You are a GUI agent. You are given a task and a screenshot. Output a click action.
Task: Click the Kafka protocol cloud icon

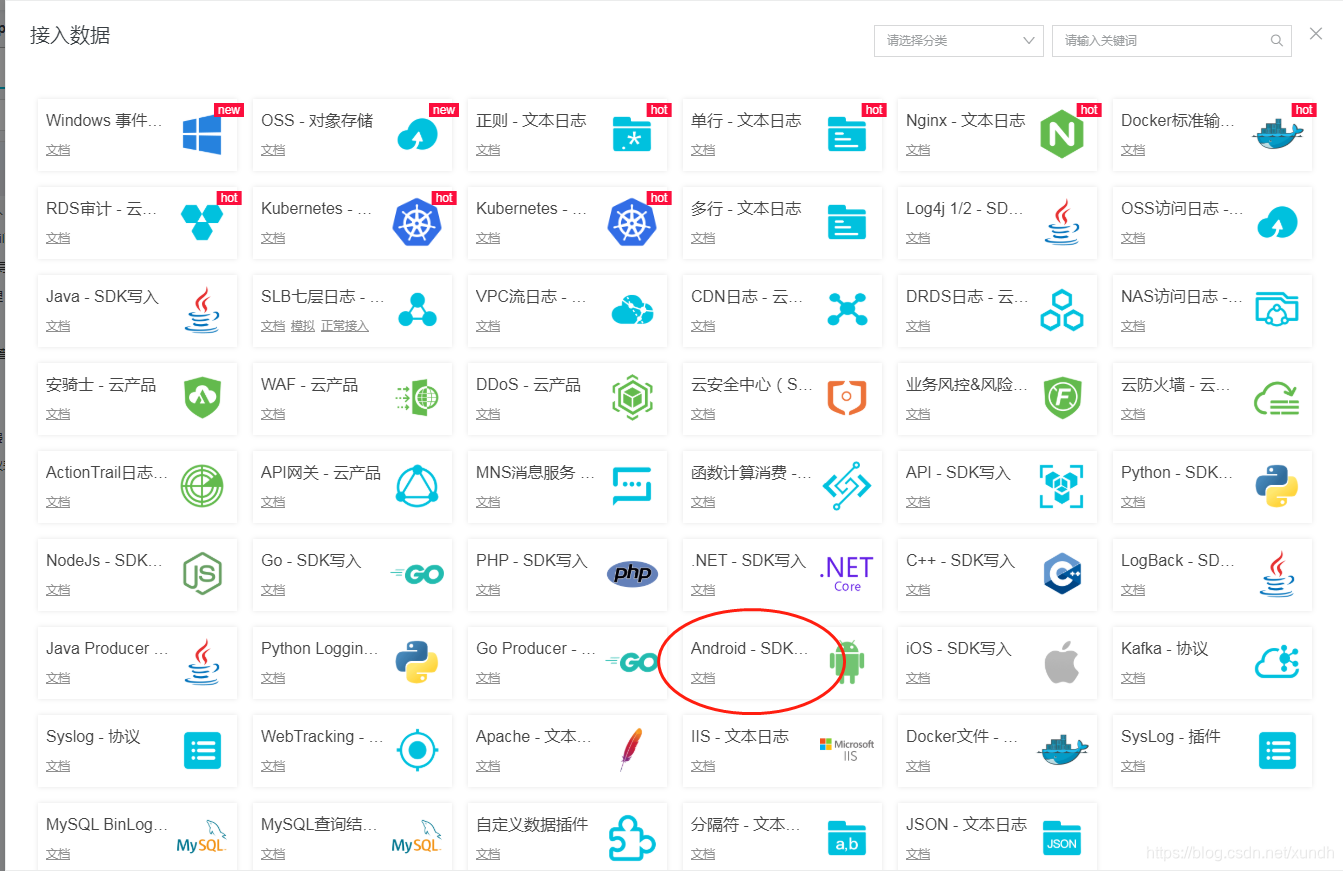[x=1277, y=662]
